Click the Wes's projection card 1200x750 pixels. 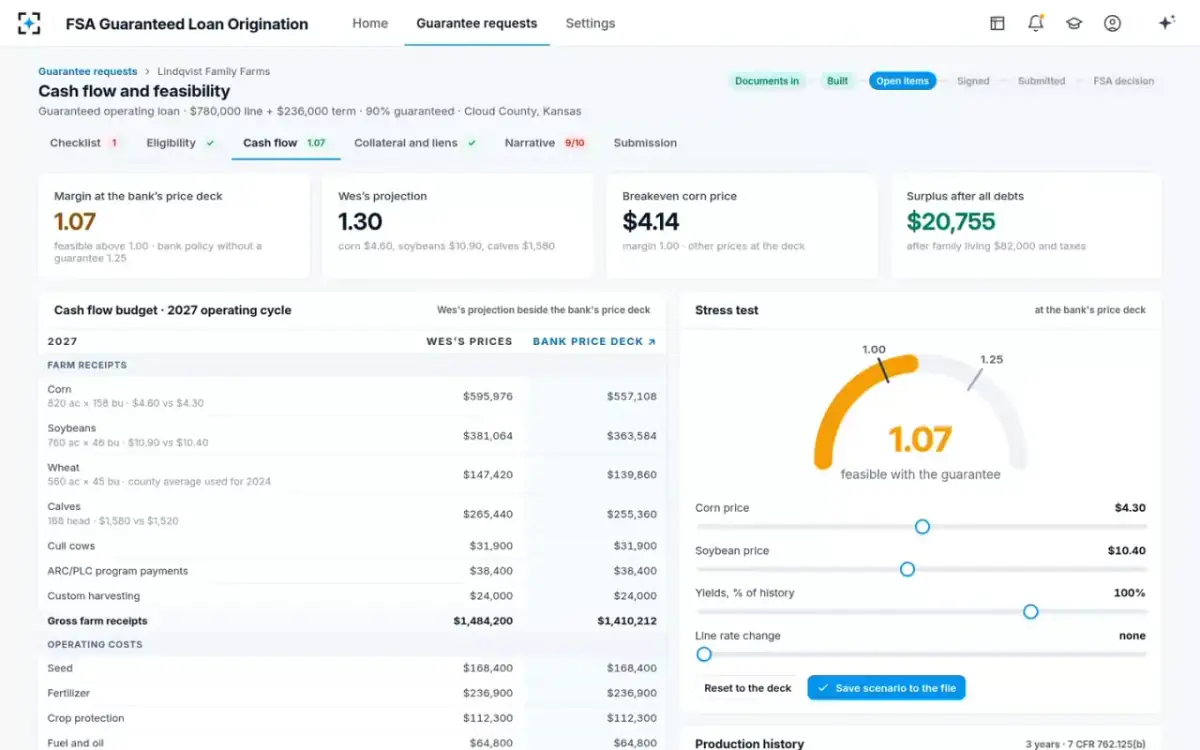(458, 225)
